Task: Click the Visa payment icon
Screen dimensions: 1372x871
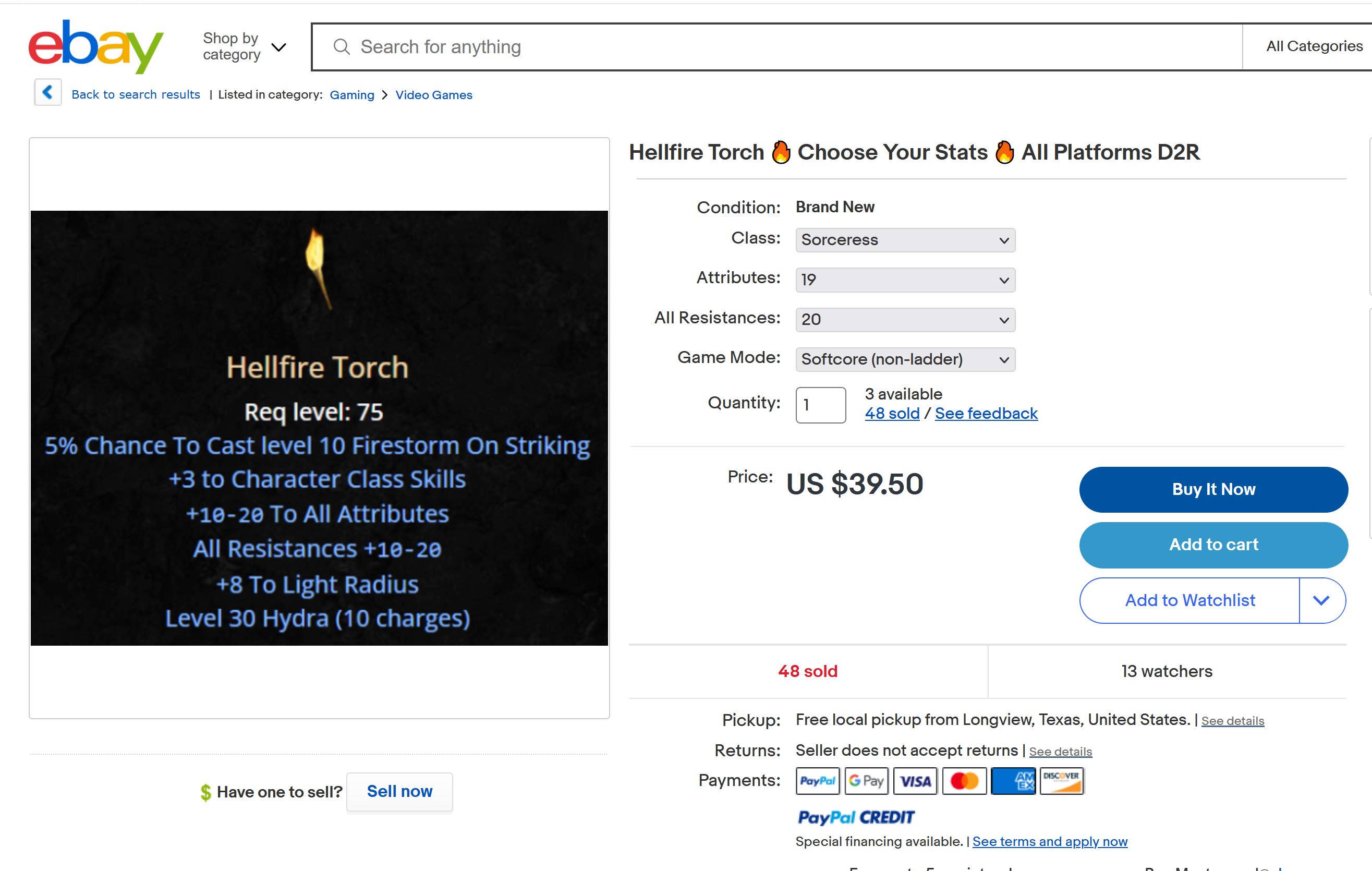Action: click(x=915, y=781)
